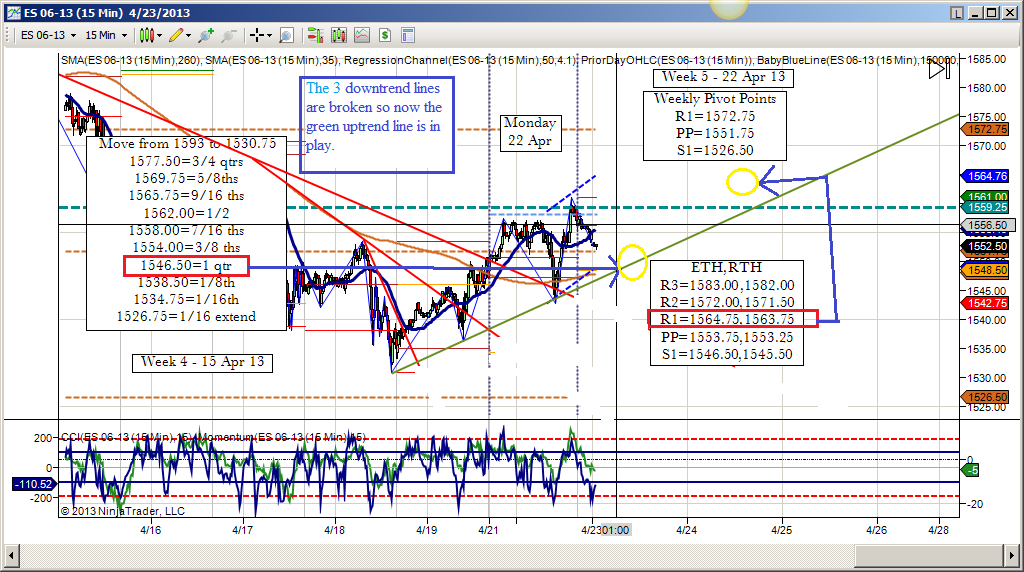Select the 'Week 4 - 15 Apr 13' label
Screen dimensions: 1024x572
tap(202, 362)
